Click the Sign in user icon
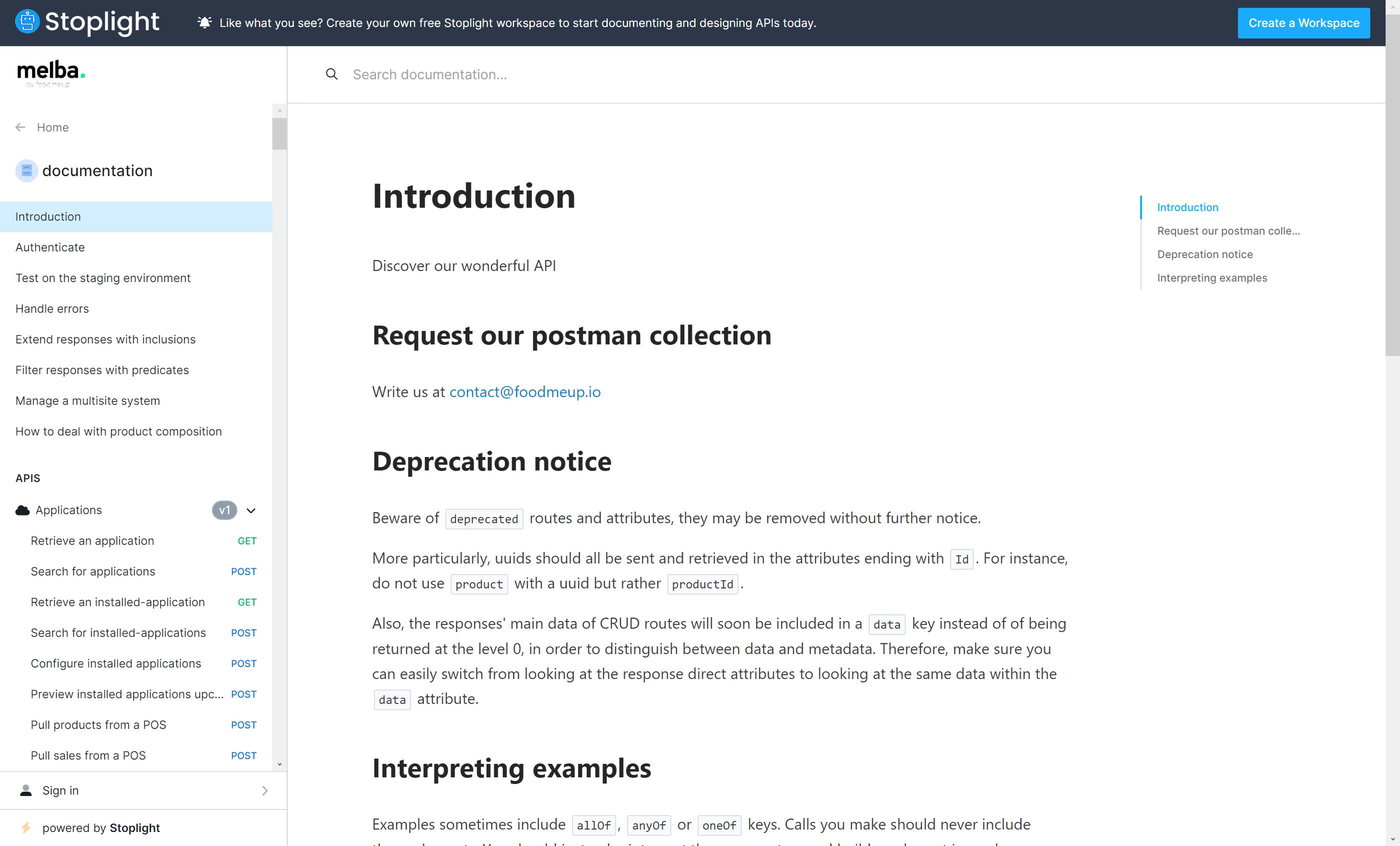 [26, 790]
